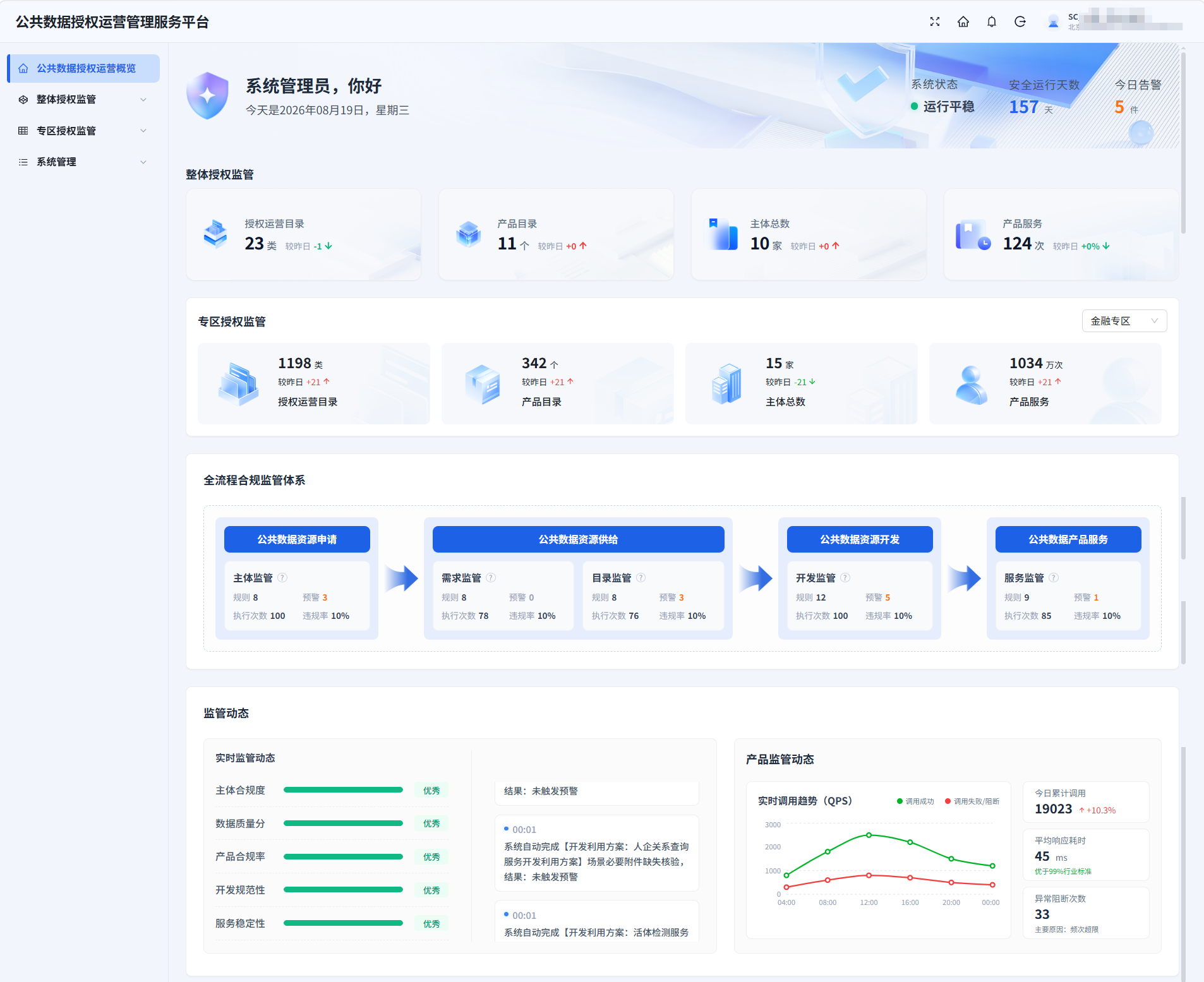The height and width of the screenshot is (982, 1204).
Task: Click the 产品目录 cube icon in overview
Action: pos(469,234)
